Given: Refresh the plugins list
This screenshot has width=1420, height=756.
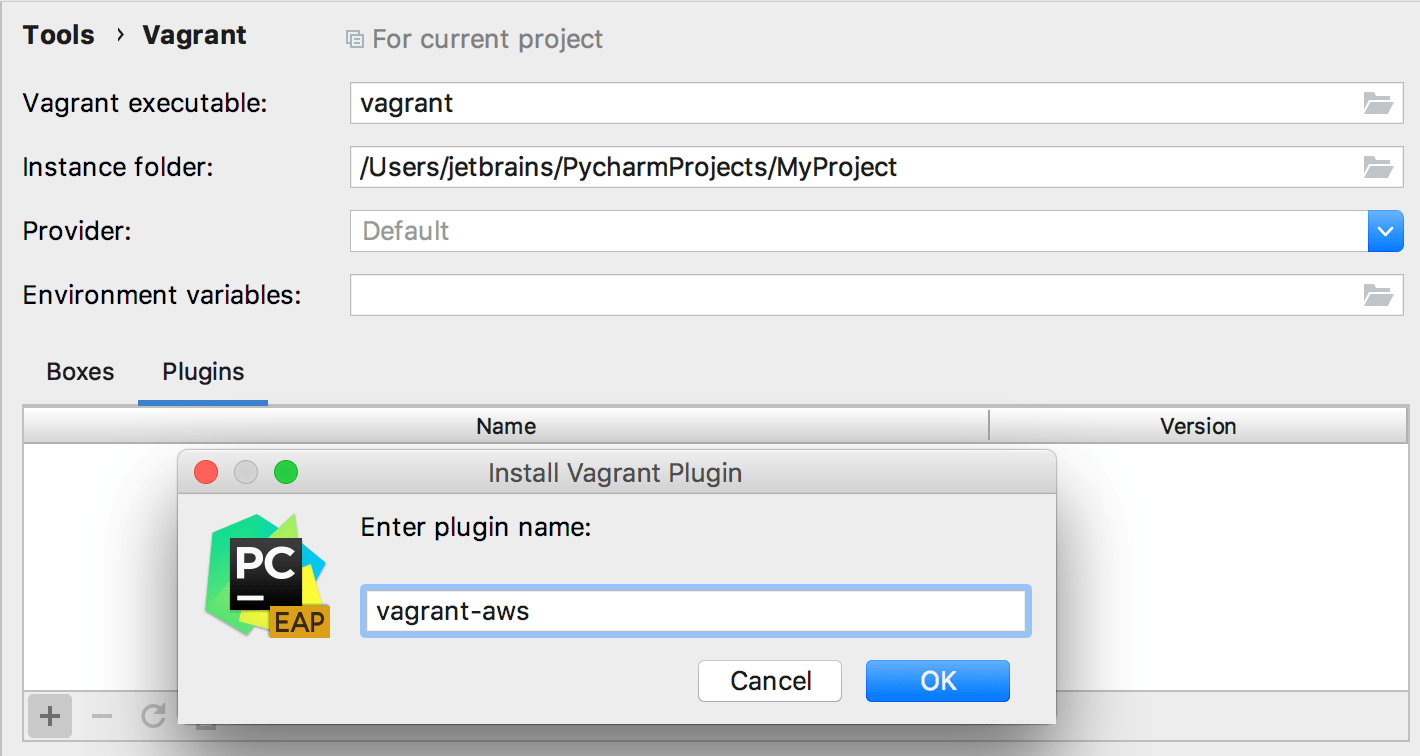Looking at the screenshot, I should (153, 716).
